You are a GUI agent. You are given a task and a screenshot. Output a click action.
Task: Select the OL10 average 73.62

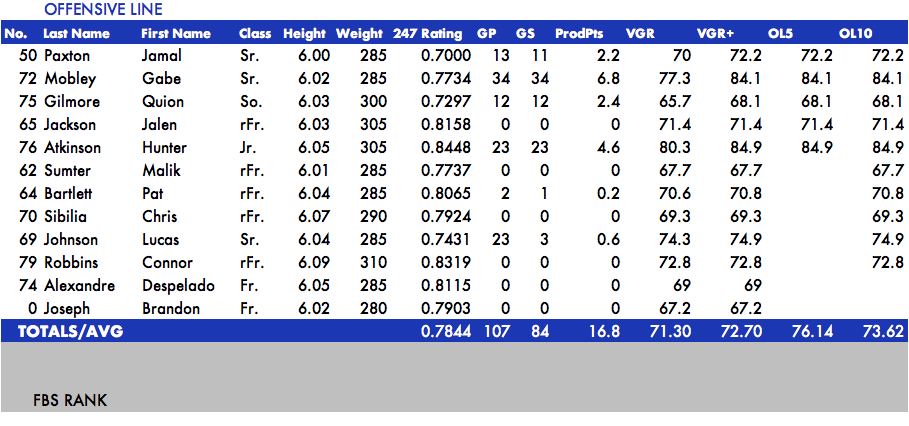pos(885,332)
